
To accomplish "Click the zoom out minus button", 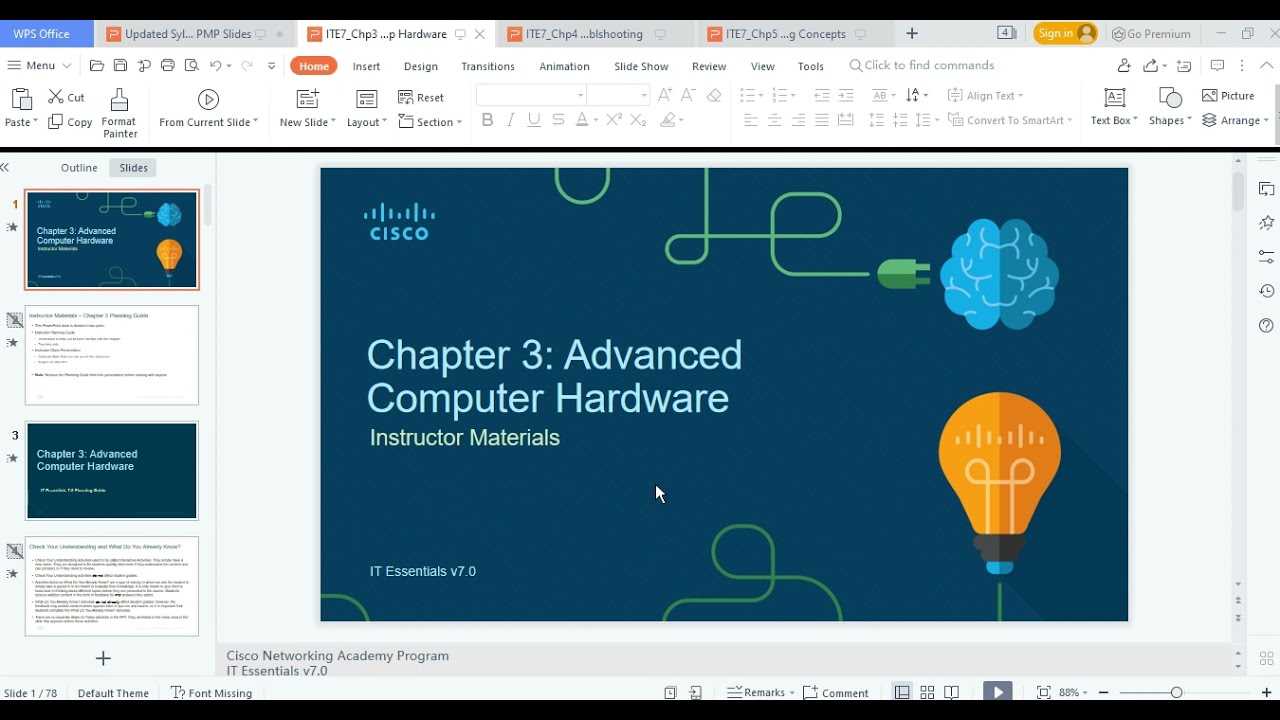I will pyautogui.click(x=1104, y=692).
